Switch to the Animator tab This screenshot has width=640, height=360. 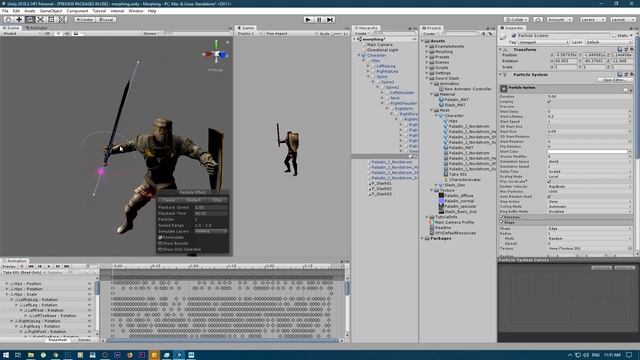click(37, 28)
